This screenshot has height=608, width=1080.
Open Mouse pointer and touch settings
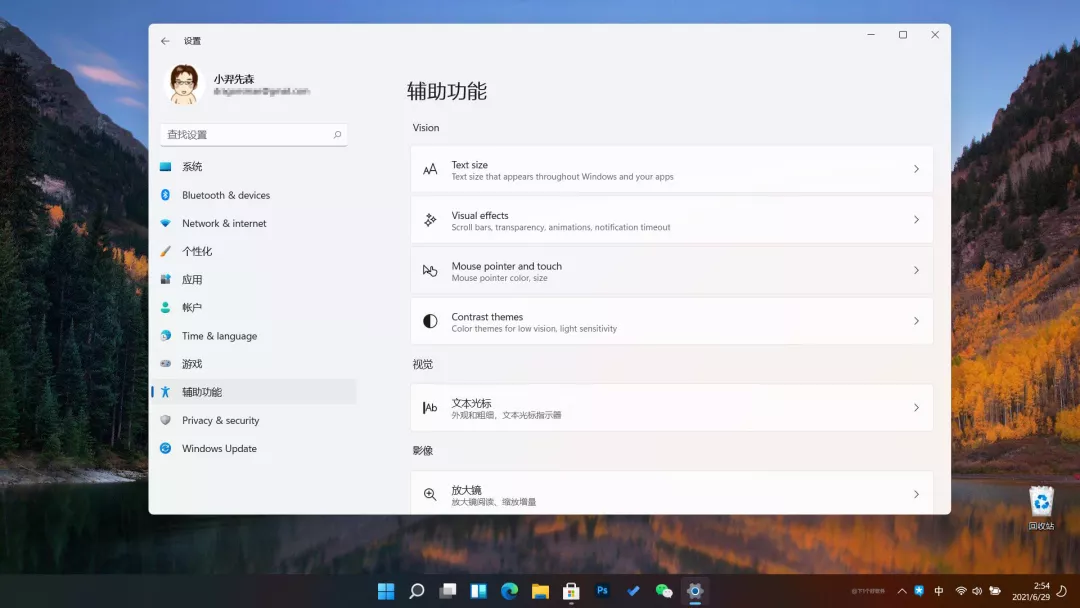(x=671, y=271)
